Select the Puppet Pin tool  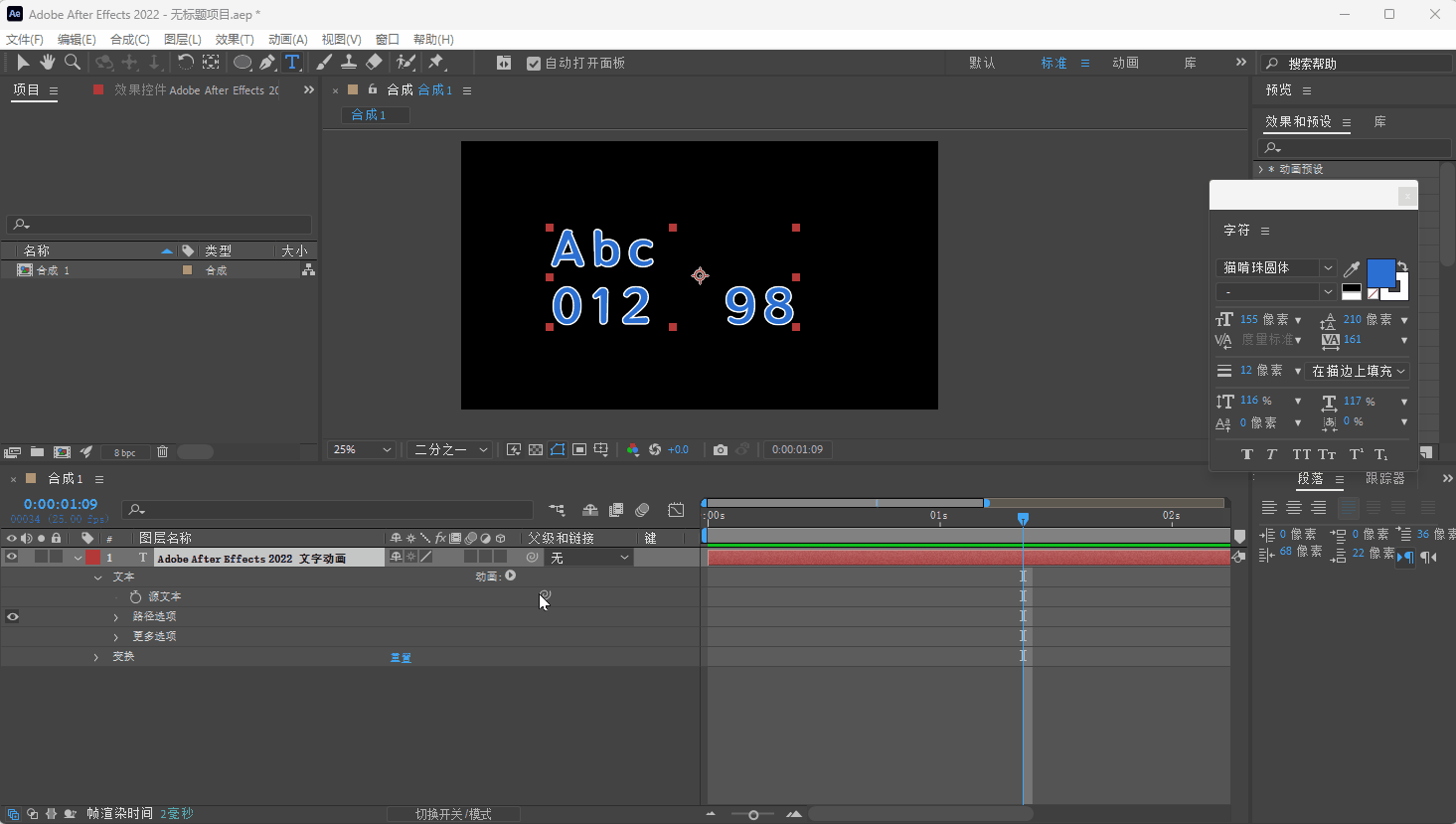coord(436,63)
